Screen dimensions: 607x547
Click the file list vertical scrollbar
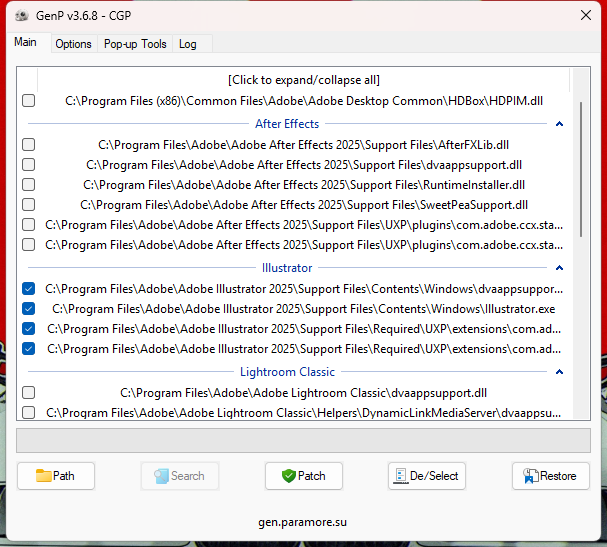(x=581, y=170)
